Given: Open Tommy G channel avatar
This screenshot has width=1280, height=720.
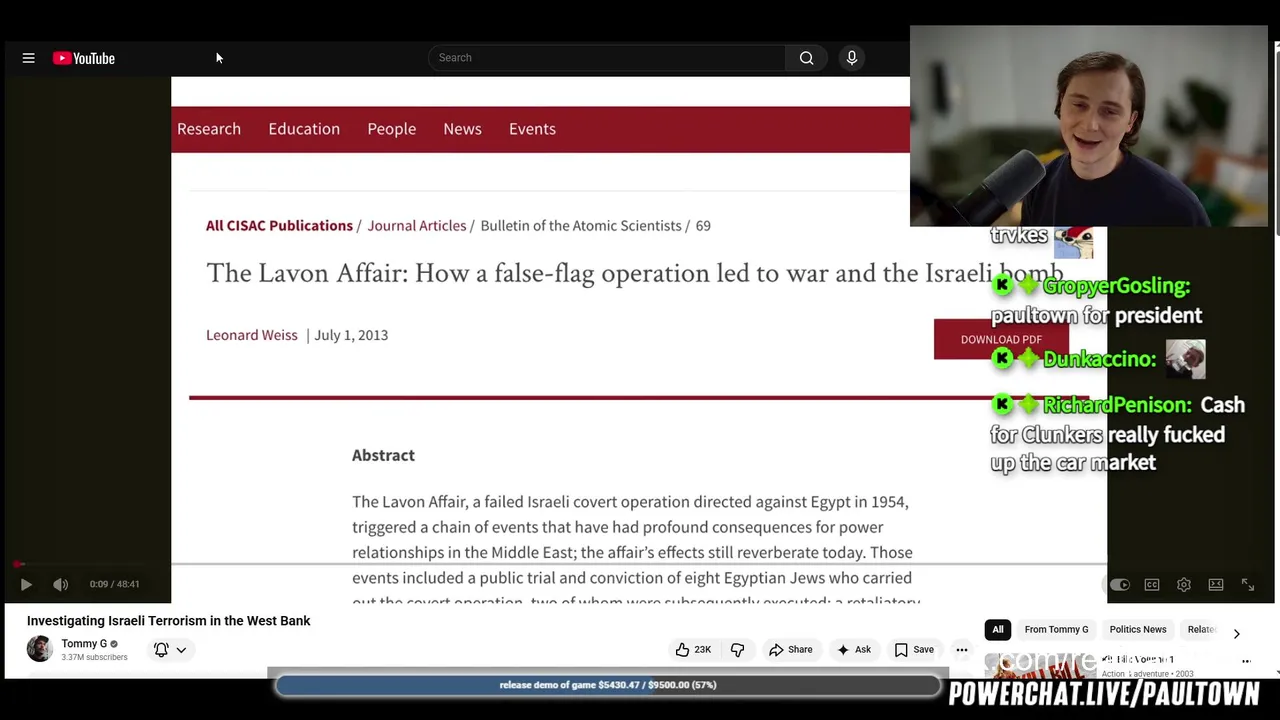Looking at the screenshot, I should click(39, 649).
